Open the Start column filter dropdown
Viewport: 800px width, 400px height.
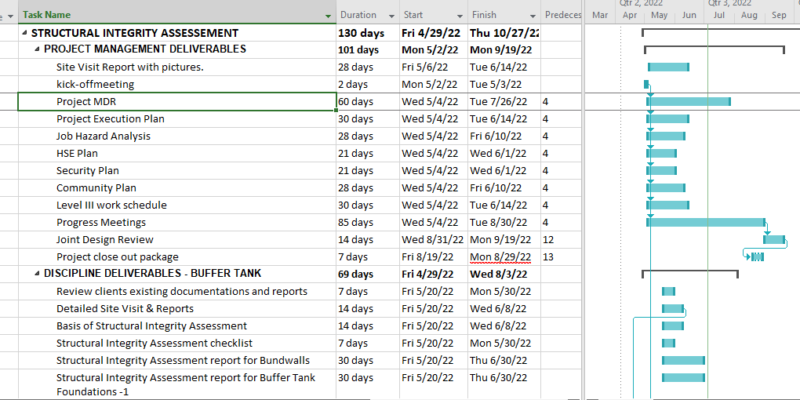tap(457, 16)
